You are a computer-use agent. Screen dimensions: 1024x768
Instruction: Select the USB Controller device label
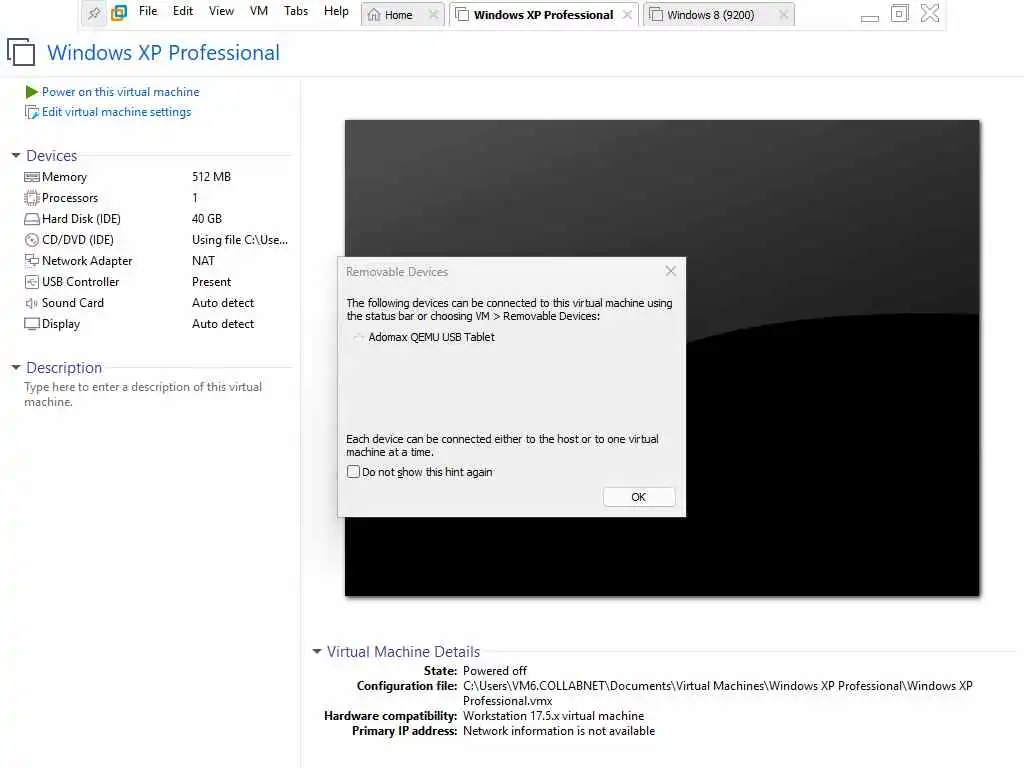click(x=80, y=282)
